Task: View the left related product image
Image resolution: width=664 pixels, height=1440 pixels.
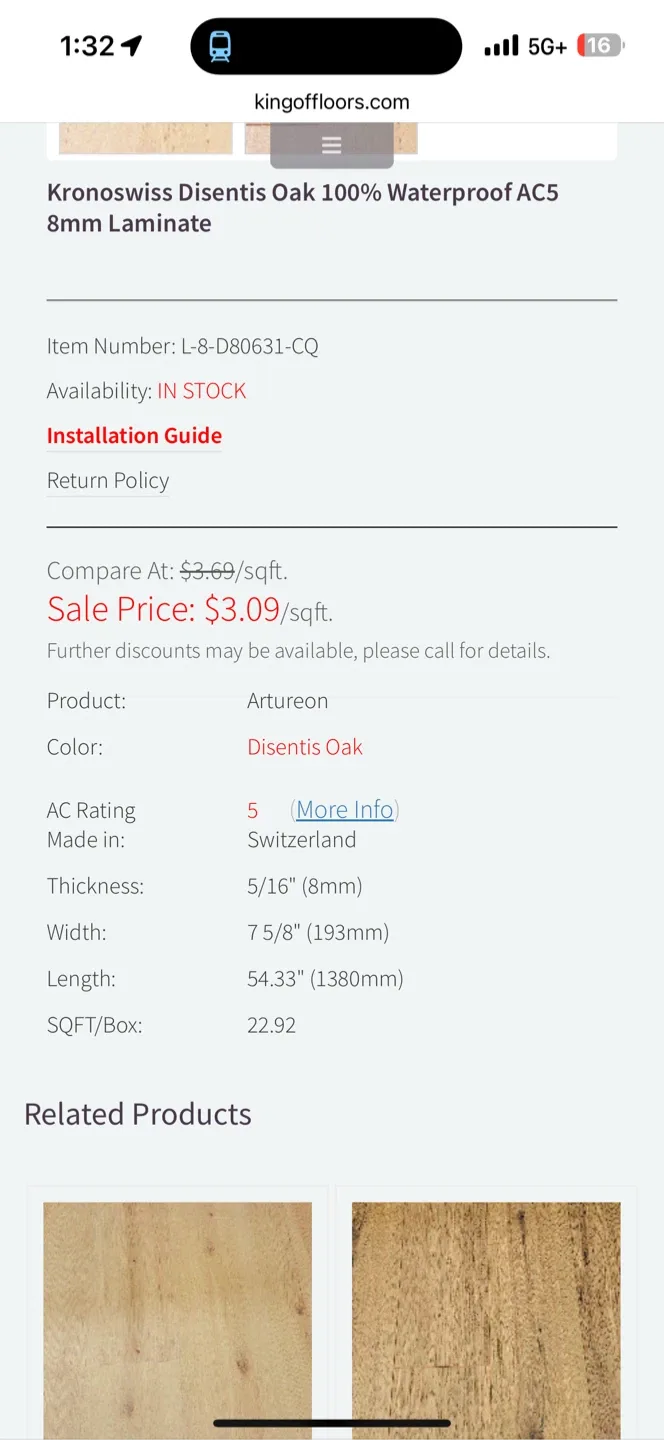Action: point(176,1318)
